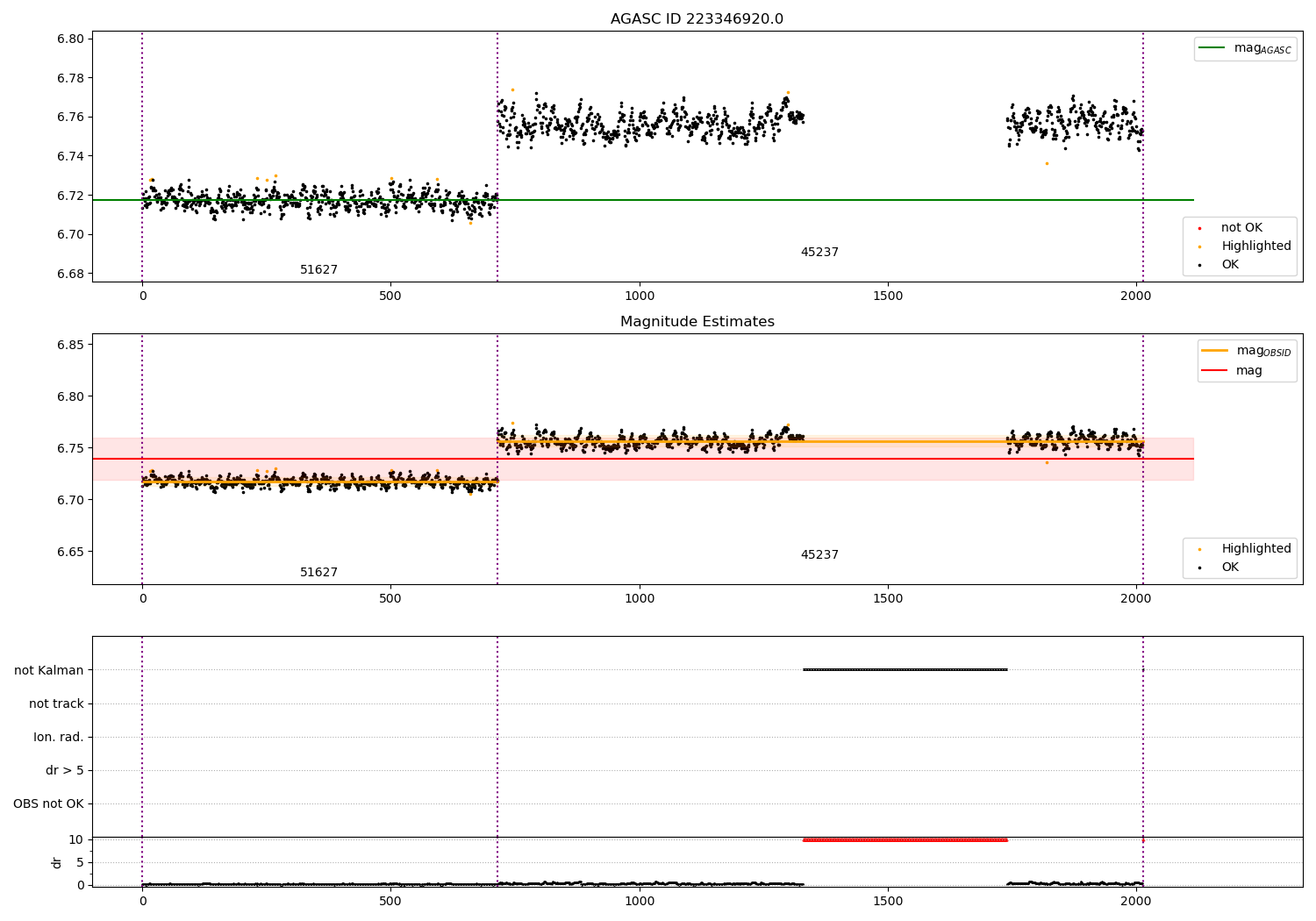
Task: Click the 6.74 y-axis tick label
Action: (71, 156)
